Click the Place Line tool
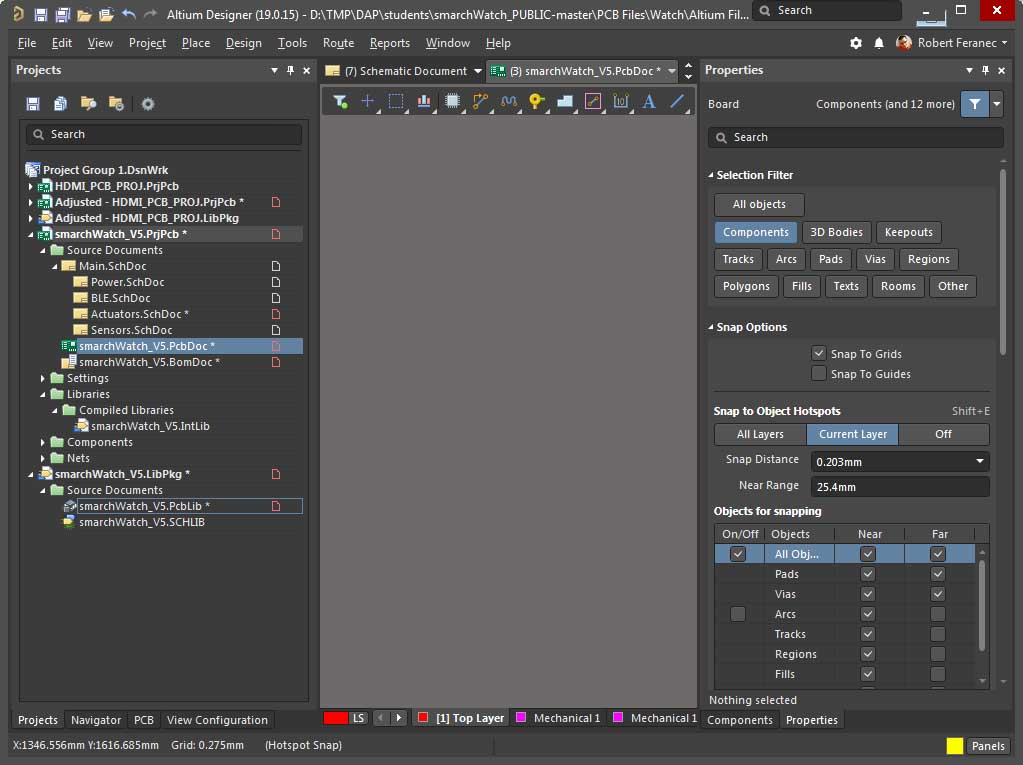Viewport: 1023px width, 765px height. 677,101
